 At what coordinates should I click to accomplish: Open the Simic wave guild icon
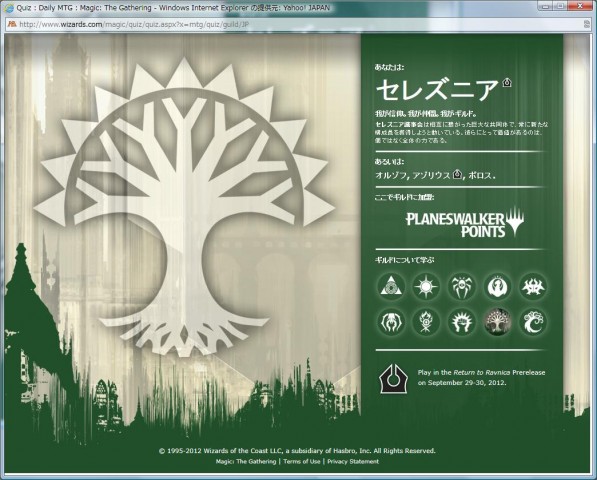click(533, 322)
